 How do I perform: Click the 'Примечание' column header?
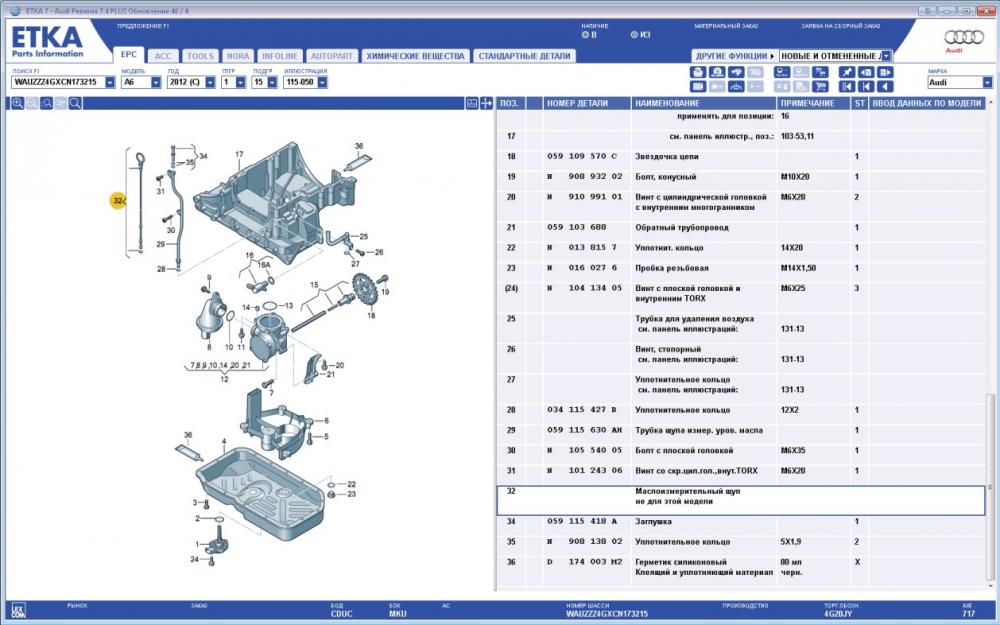point(814,103)
